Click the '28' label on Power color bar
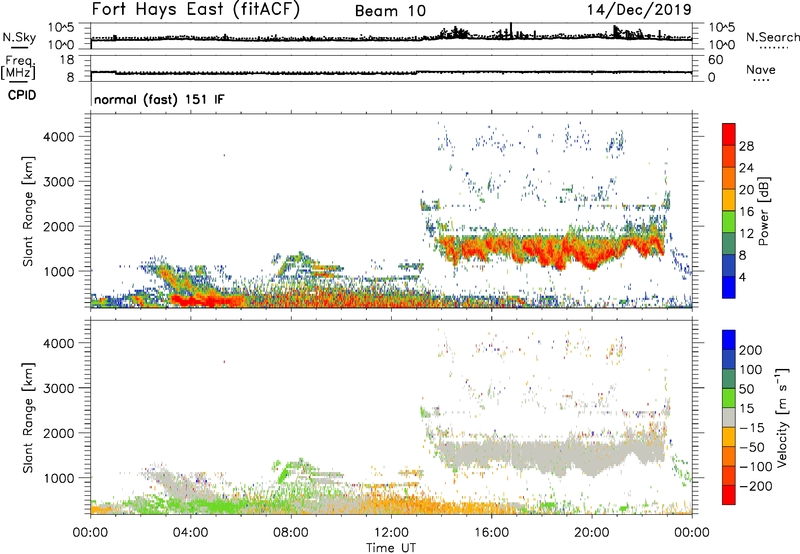800x554 pixels. [746, 146]
